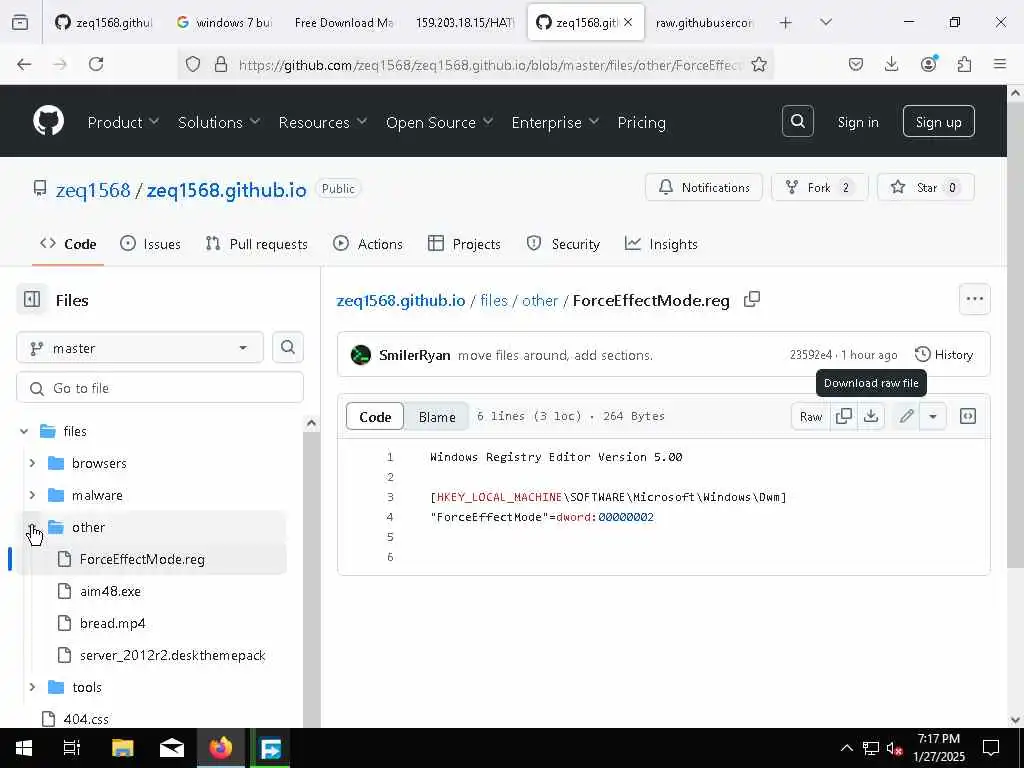Viewport: 1024px width, 768px height.
Task: Open the GitHub search icon
Action: pos(797,121)
